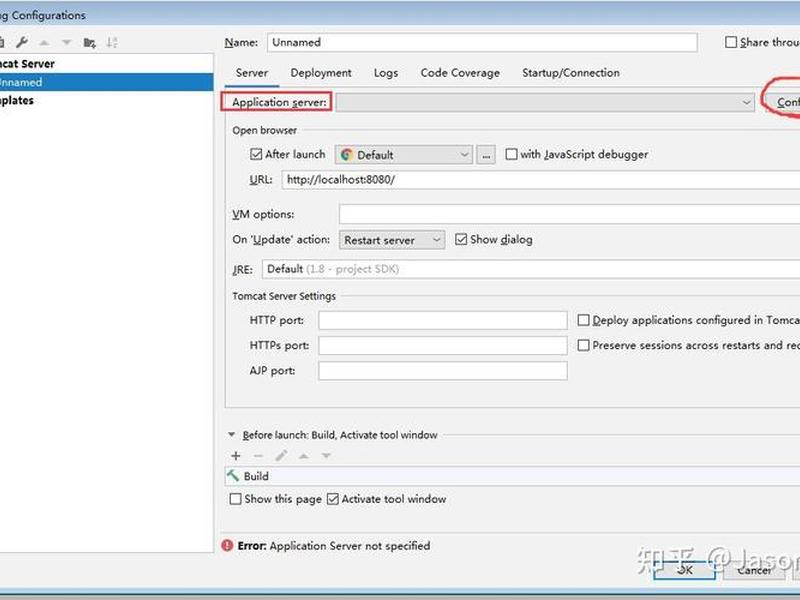Click the wrench edit templates icon
This screenshot has width=800, height=600.
coord(22,42)
